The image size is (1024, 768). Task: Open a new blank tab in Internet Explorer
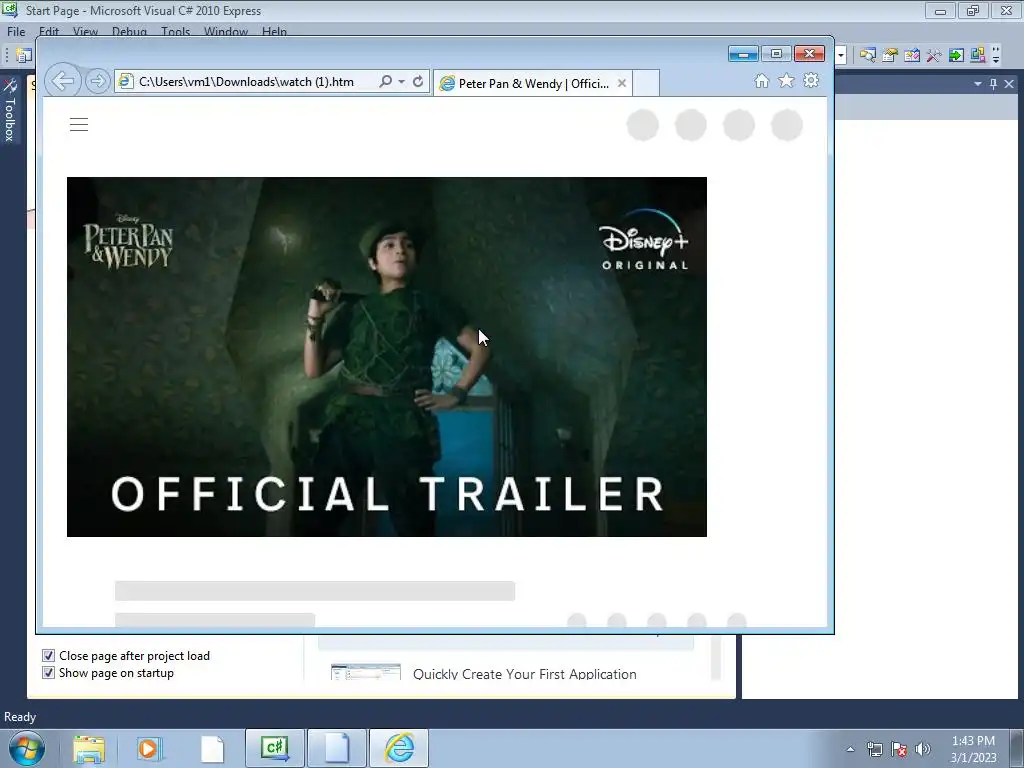pyautogui.click(x=646, y=84)
